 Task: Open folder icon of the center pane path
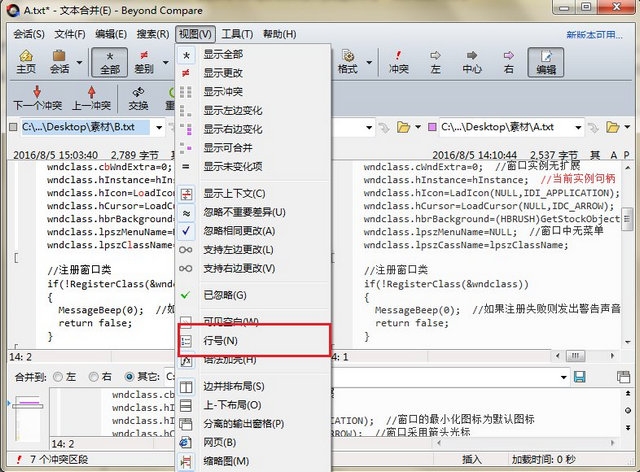pyautogui.click(x=403, y=127)
